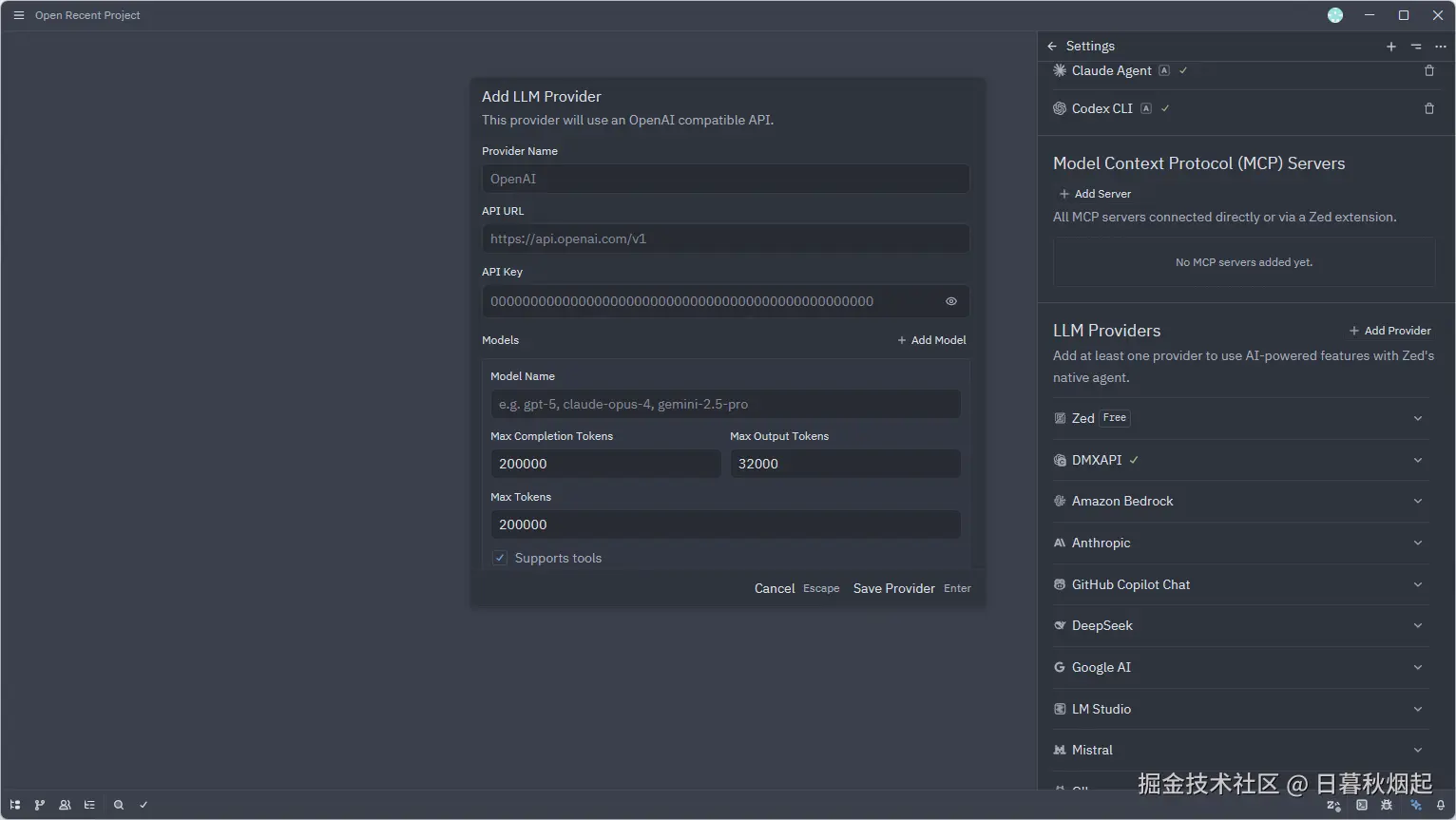
Task: Click the Mistral logo icon
Action: 1060,750
